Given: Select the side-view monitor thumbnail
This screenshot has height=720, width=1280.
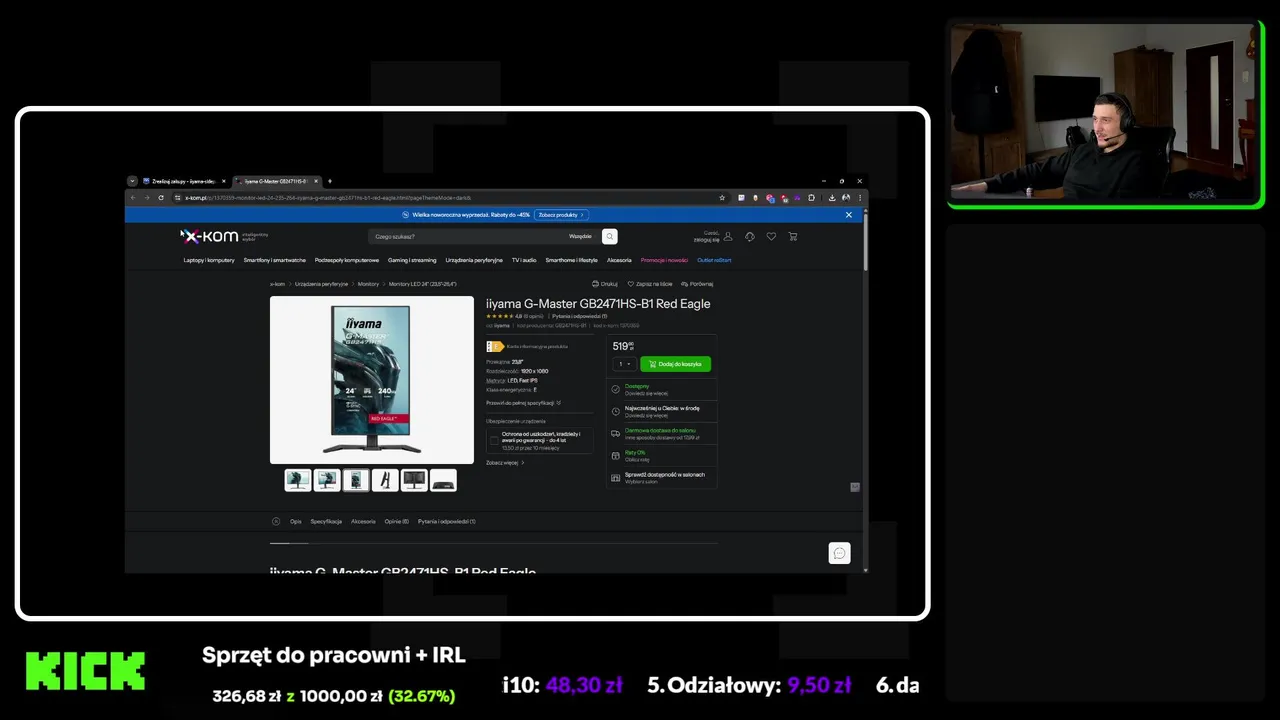Looking at the screenshot, I should point(385,480).
